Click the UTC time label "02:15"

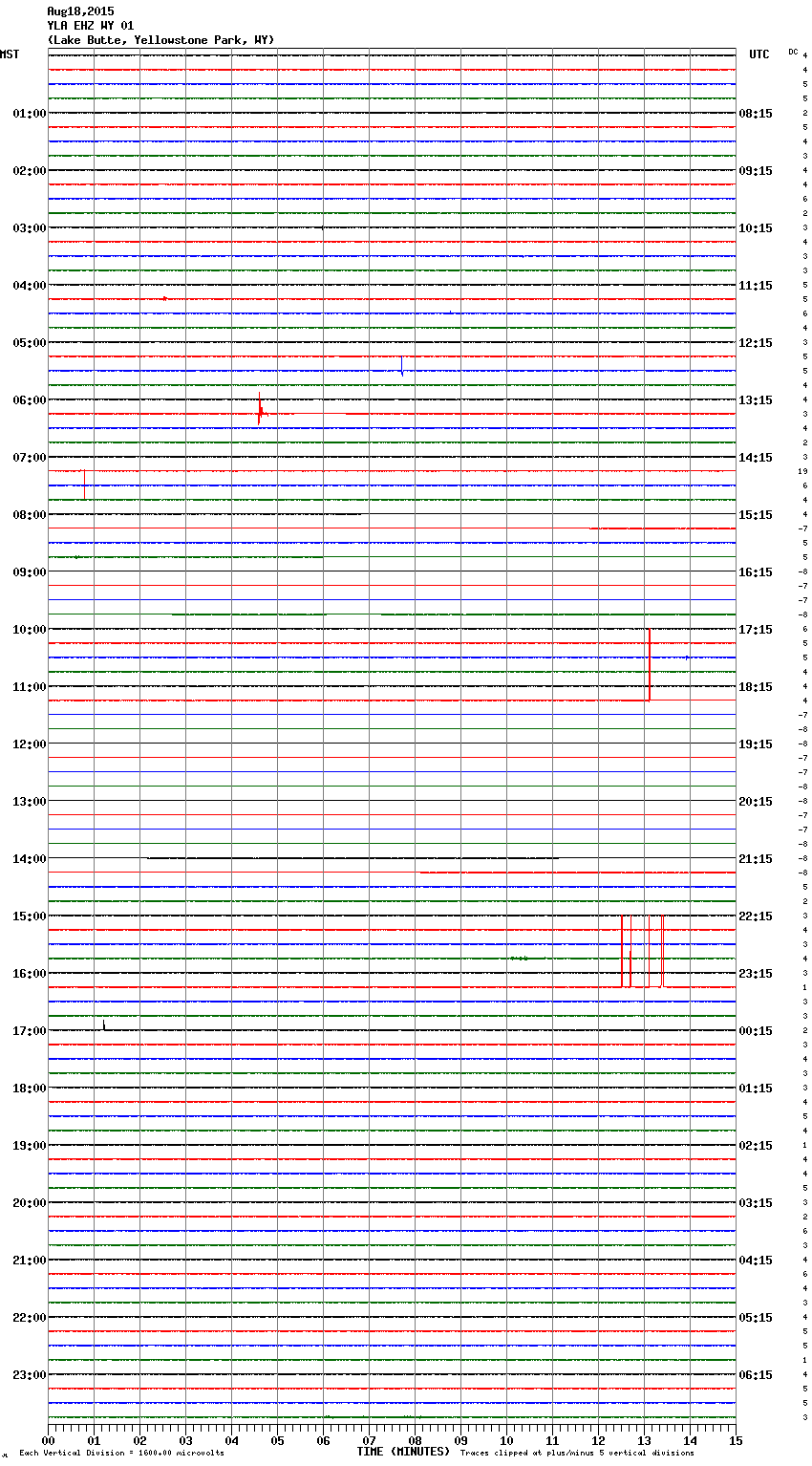point(756,1146)
